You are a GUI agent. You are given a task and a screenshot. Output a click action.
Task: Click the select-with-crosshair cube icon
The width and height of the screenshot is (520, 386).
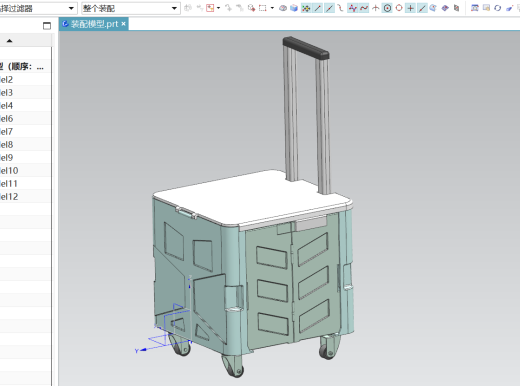252,8
